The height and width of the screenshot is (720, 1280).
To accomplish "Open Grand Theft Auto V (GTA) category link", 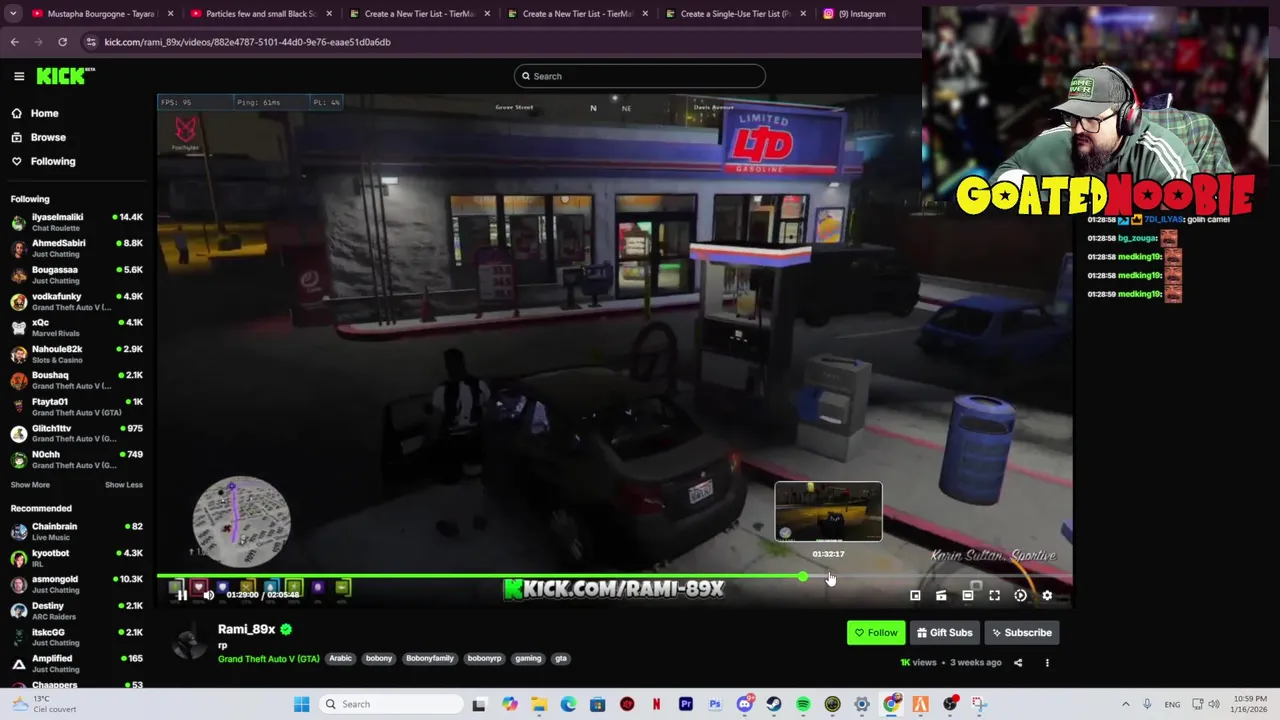I will pyautogui.click(x=269, y=659).
